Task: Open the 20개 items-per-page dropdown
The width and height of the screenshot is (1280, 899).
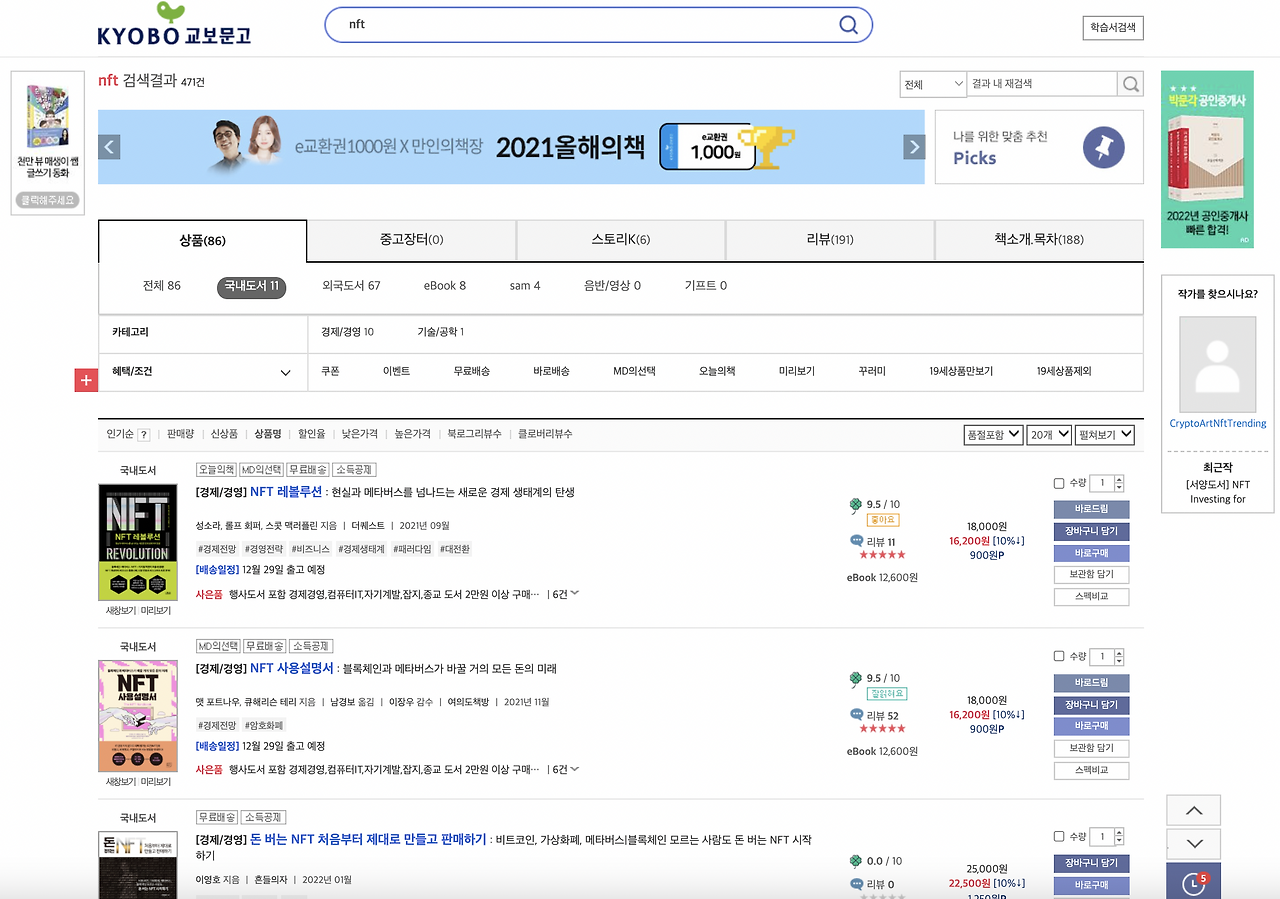Action: click(x=1048, y=435)
